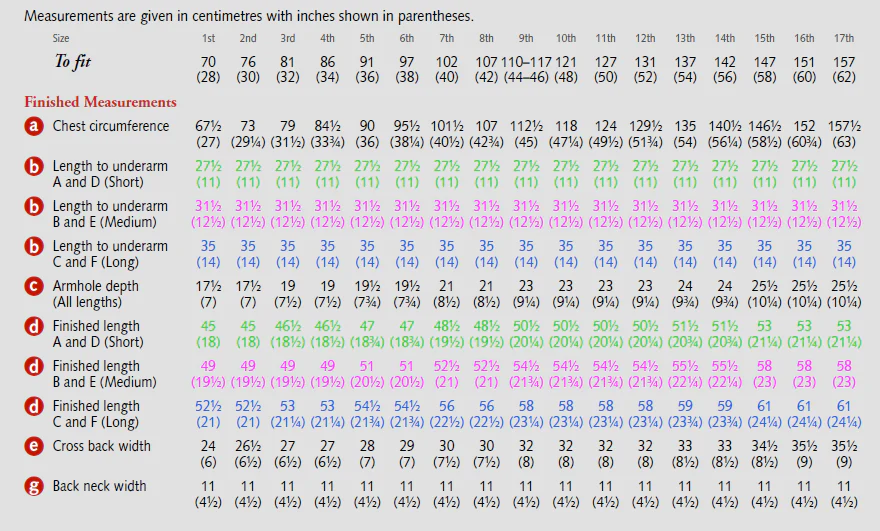880x531 pixels.
Task: Click the 'Finished Measurements' red heading
Action: 100,102
